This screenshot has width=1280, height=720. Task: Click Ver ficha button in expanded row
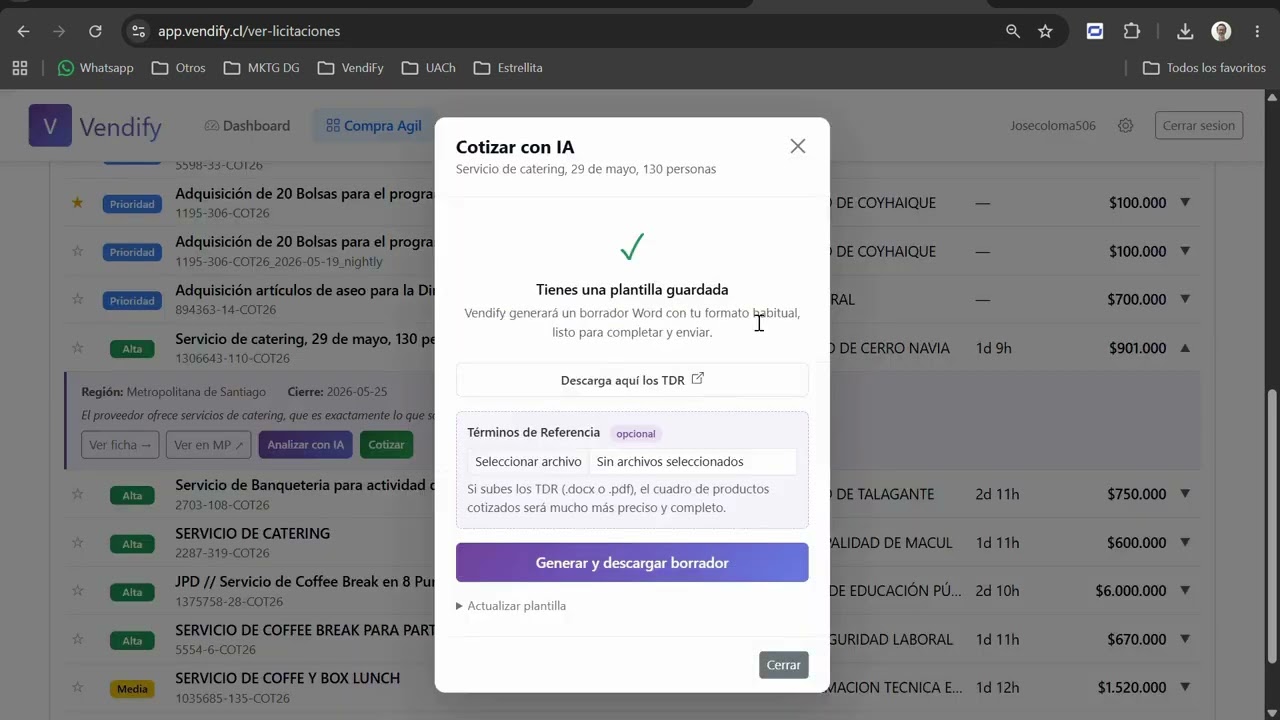(x=120, y=445)
